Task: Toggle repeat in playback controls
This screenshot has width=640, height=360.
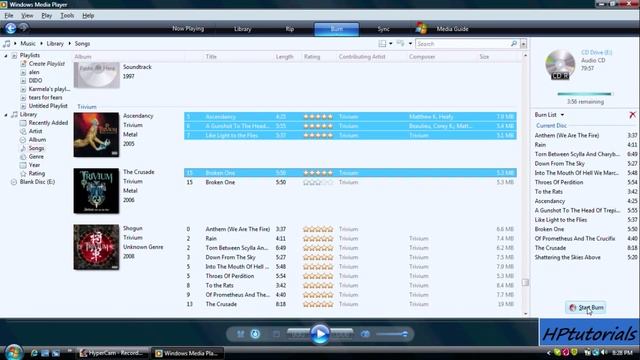Action: tap(255, 334)
